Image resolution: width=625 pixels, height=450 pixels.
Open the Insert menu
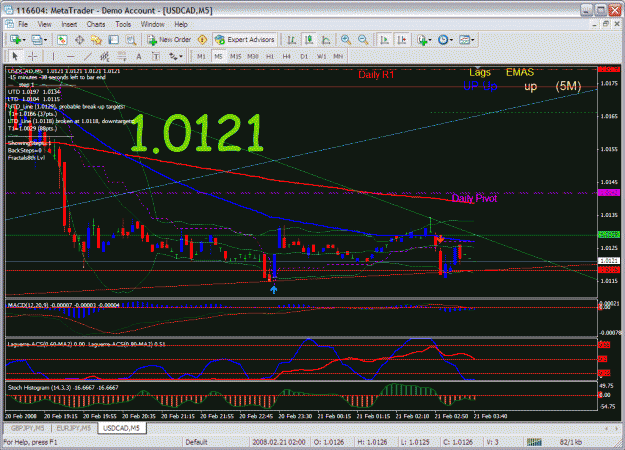click(69, 24)
